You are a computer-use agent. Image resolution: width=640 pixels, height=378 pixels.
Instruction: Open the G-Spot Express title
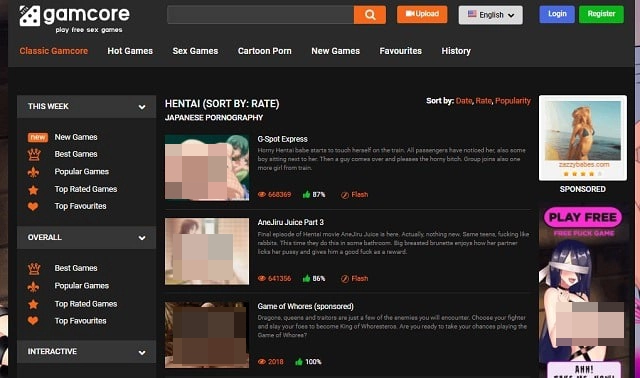point(282,139)
